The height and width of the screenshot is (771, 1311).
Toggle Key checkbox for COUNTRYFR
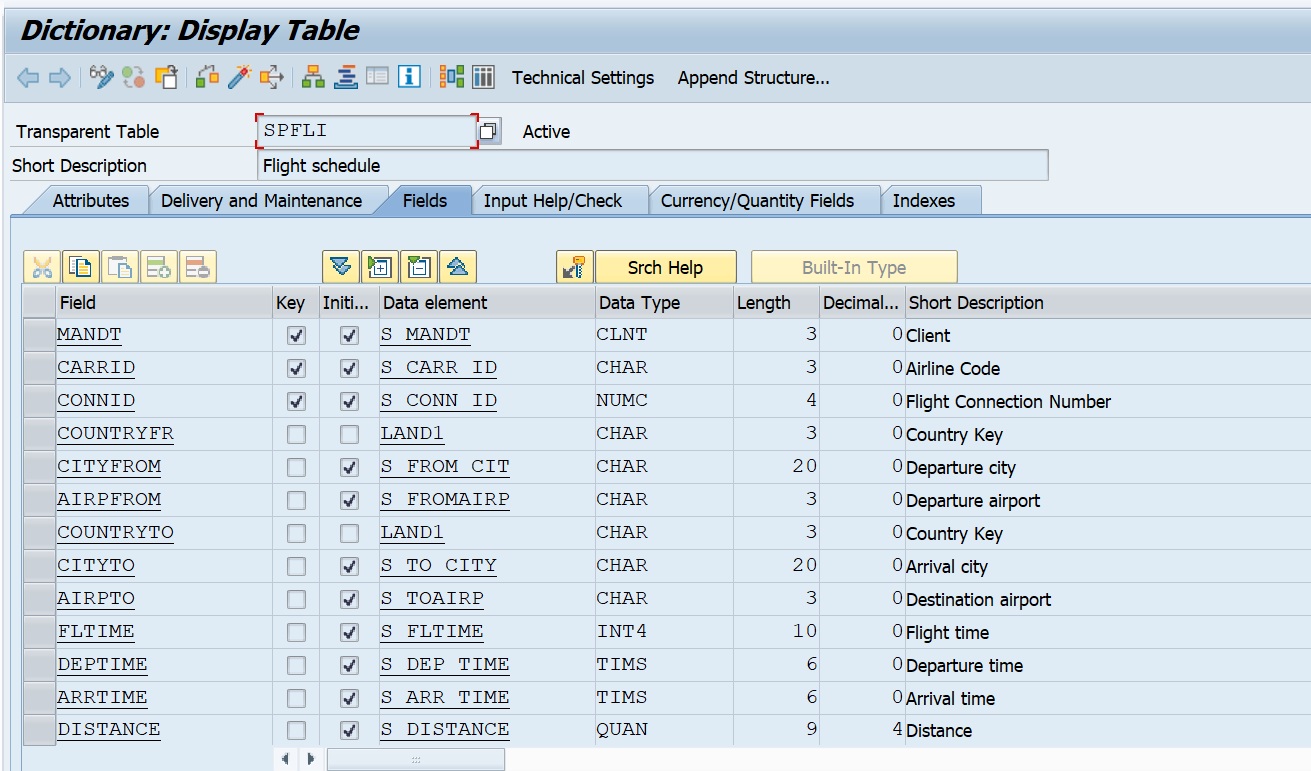(296, 434)
